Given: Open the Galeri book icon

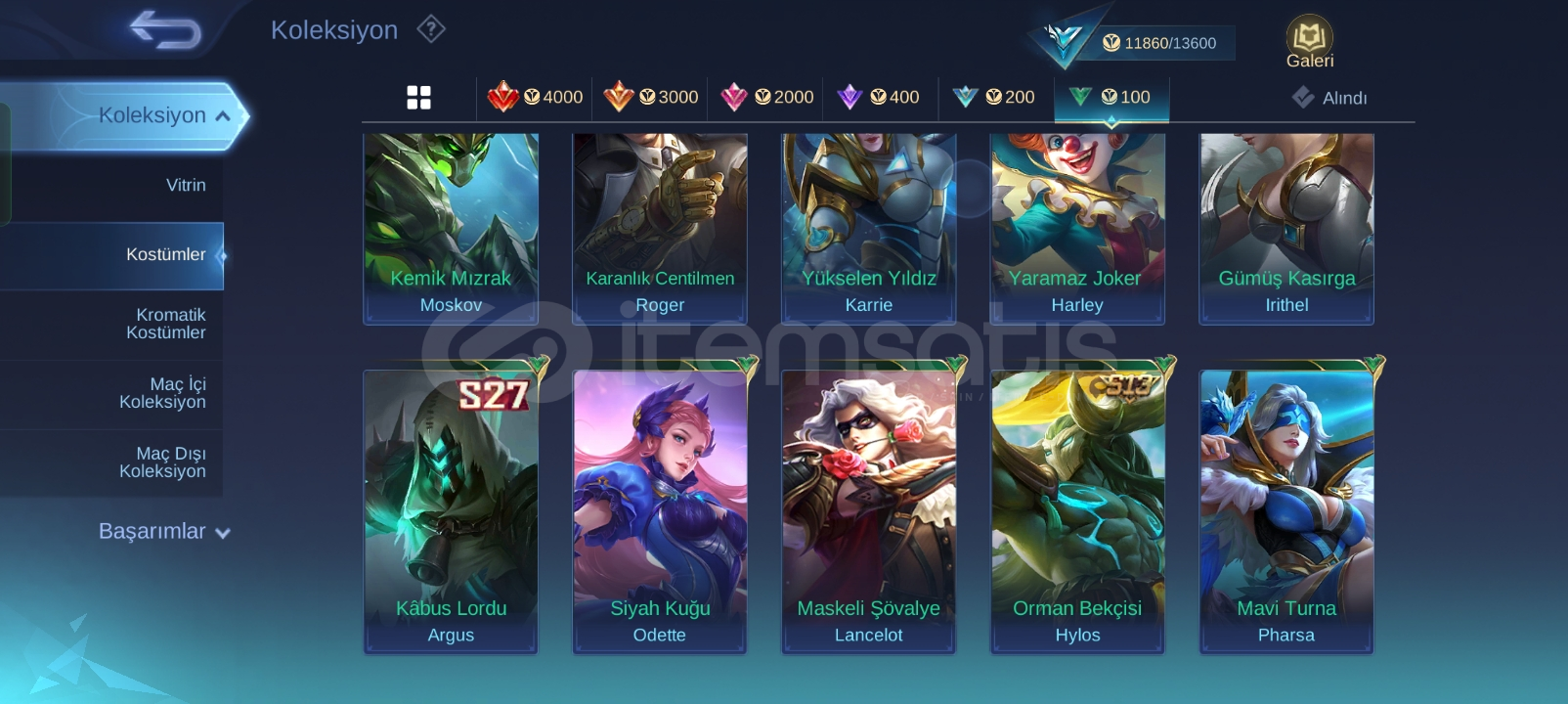Looking at the screenshot, I should 1309,42.
